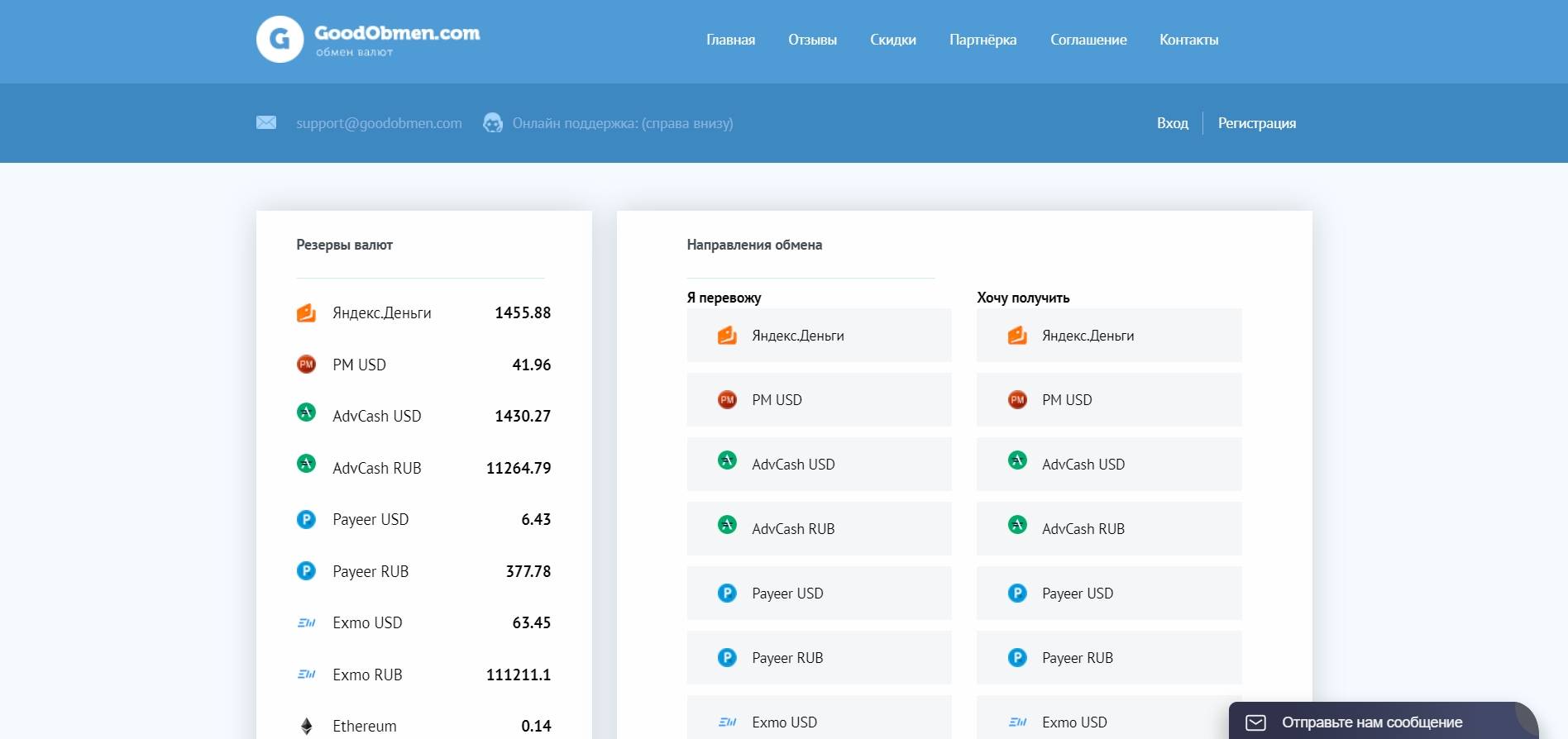Click the reserve value 6.43
The image size is (1568, 739).
point(536,519)
